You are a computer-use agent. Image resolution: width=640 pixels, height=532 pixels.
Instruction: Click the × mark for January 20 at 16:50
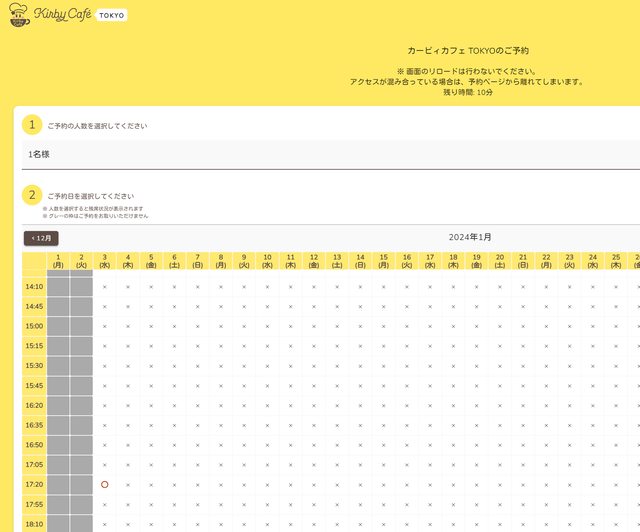coord(500,444)
